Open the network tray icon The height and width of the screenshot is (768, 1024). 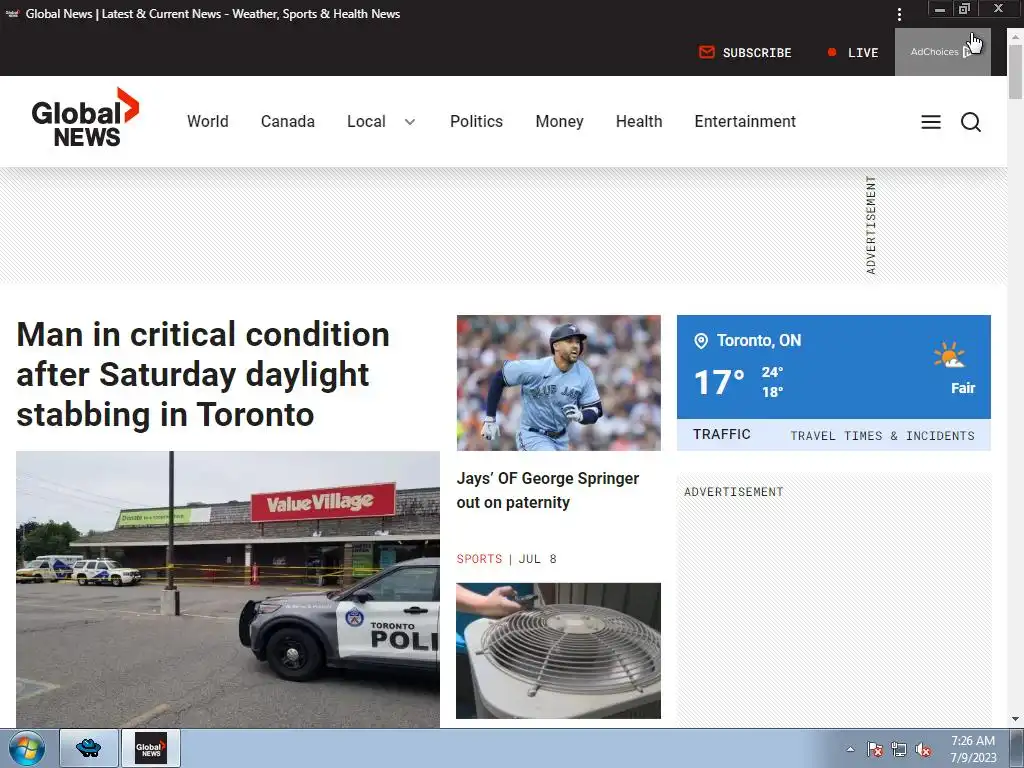click(x=899, y=749)
